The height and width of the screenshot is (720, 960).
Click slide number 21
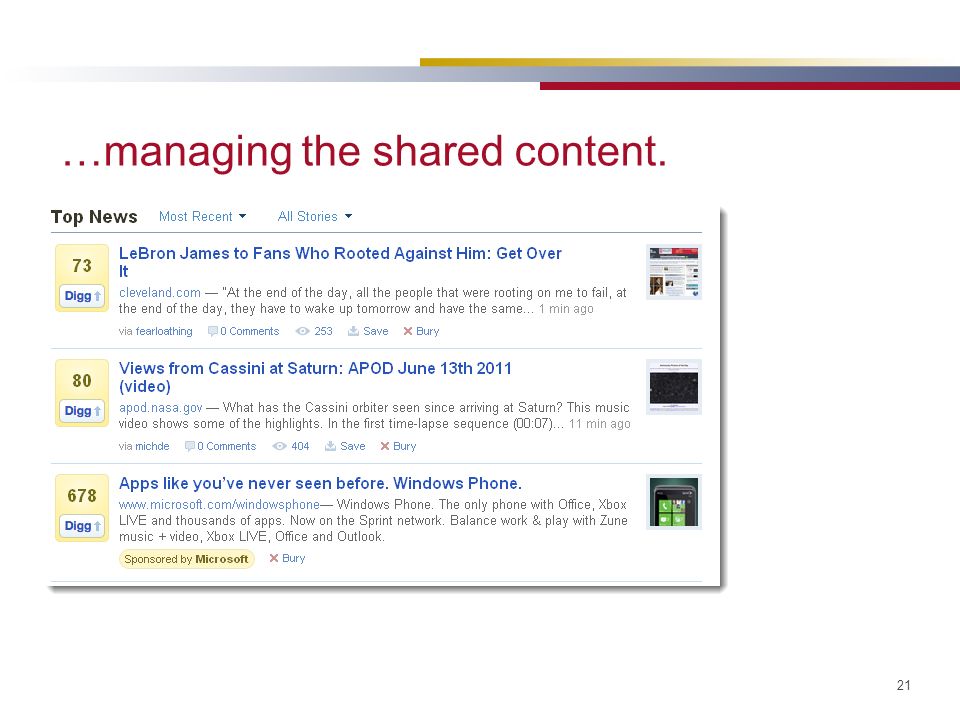[x=904, y=685]
